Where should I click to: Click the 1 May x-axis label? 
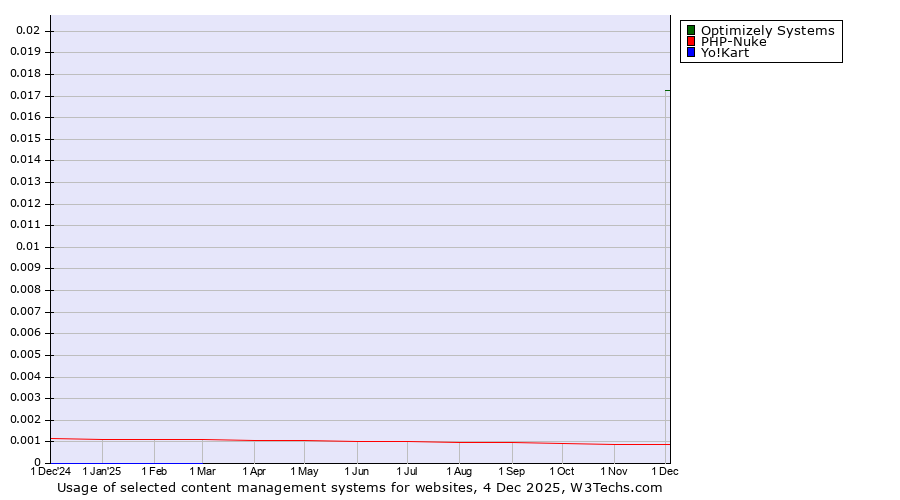(305, 471)
